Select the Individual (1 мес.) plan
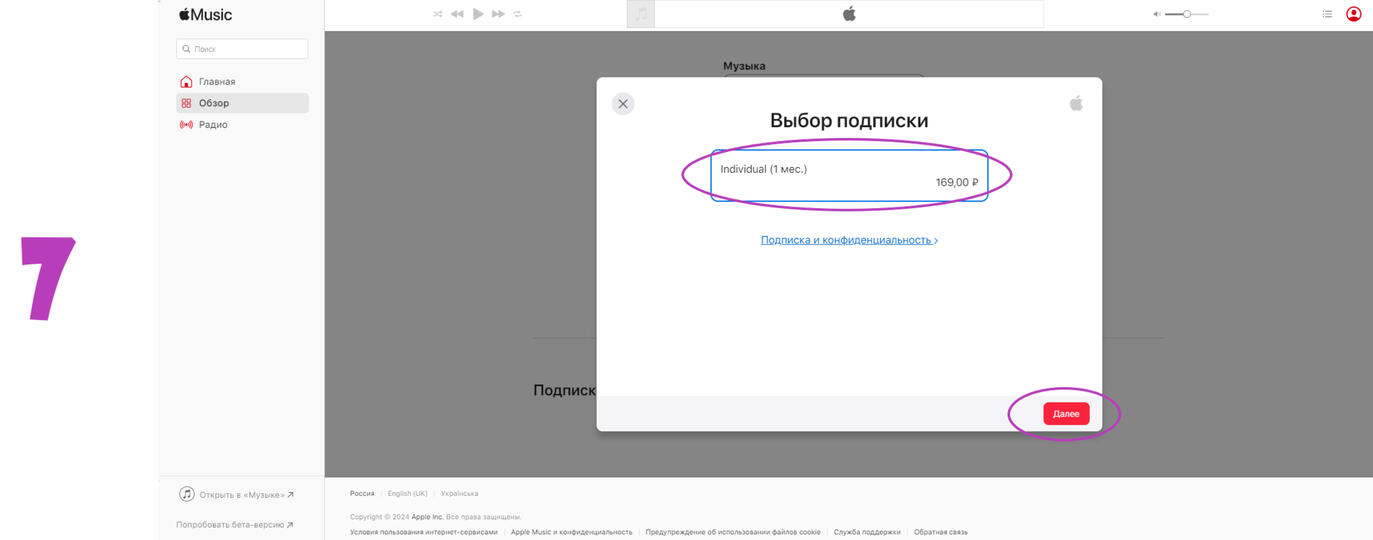1373x540 pixels. (x=849, y=176)
